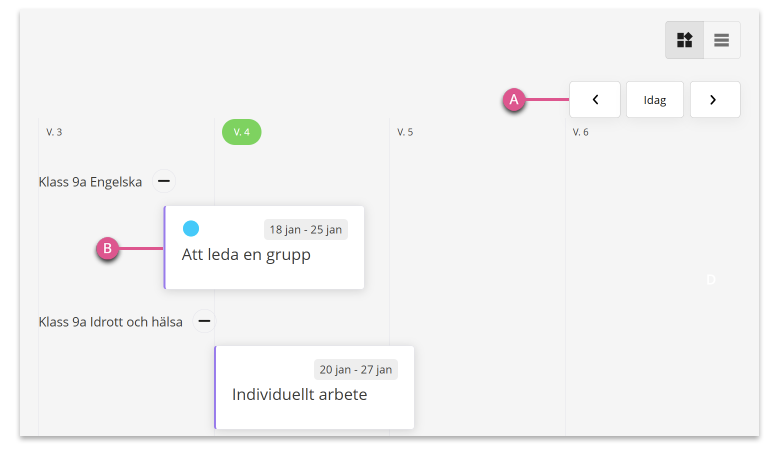Click the pink B annotation marker

click(107, 248)
